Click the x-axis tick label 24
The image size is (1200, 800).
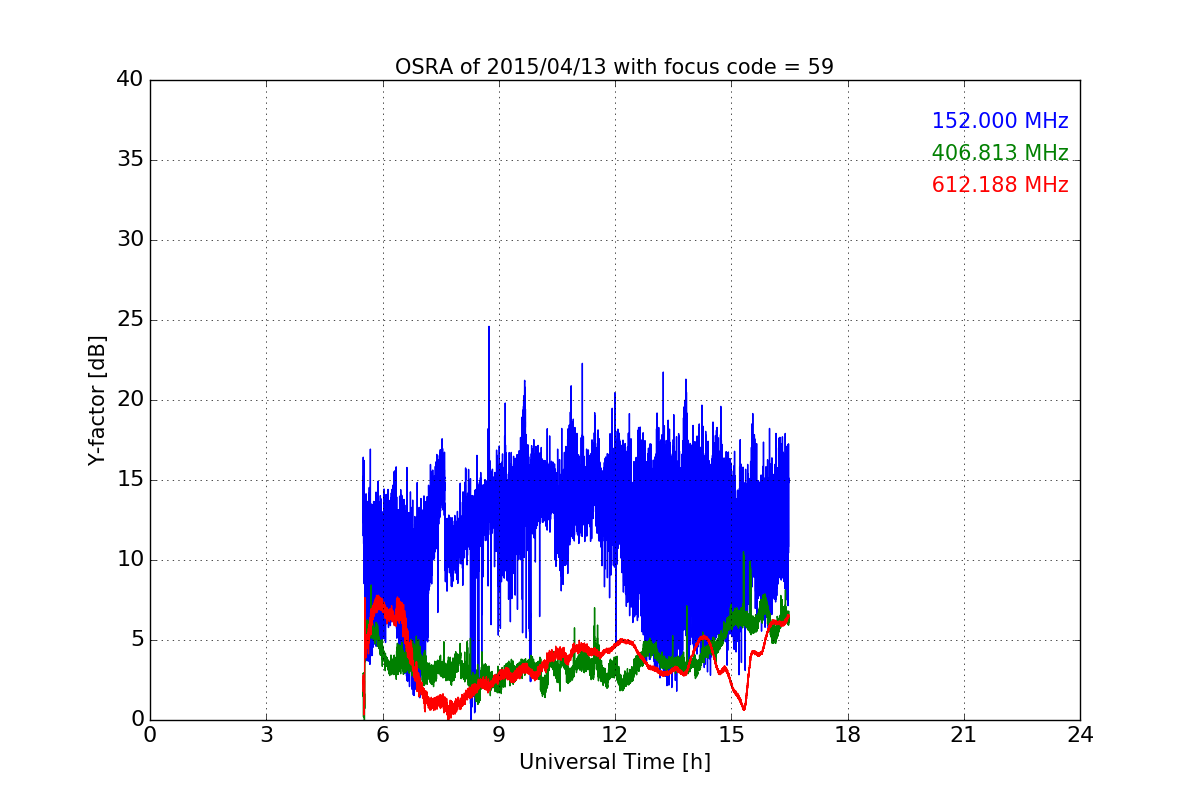point(1080,734)
